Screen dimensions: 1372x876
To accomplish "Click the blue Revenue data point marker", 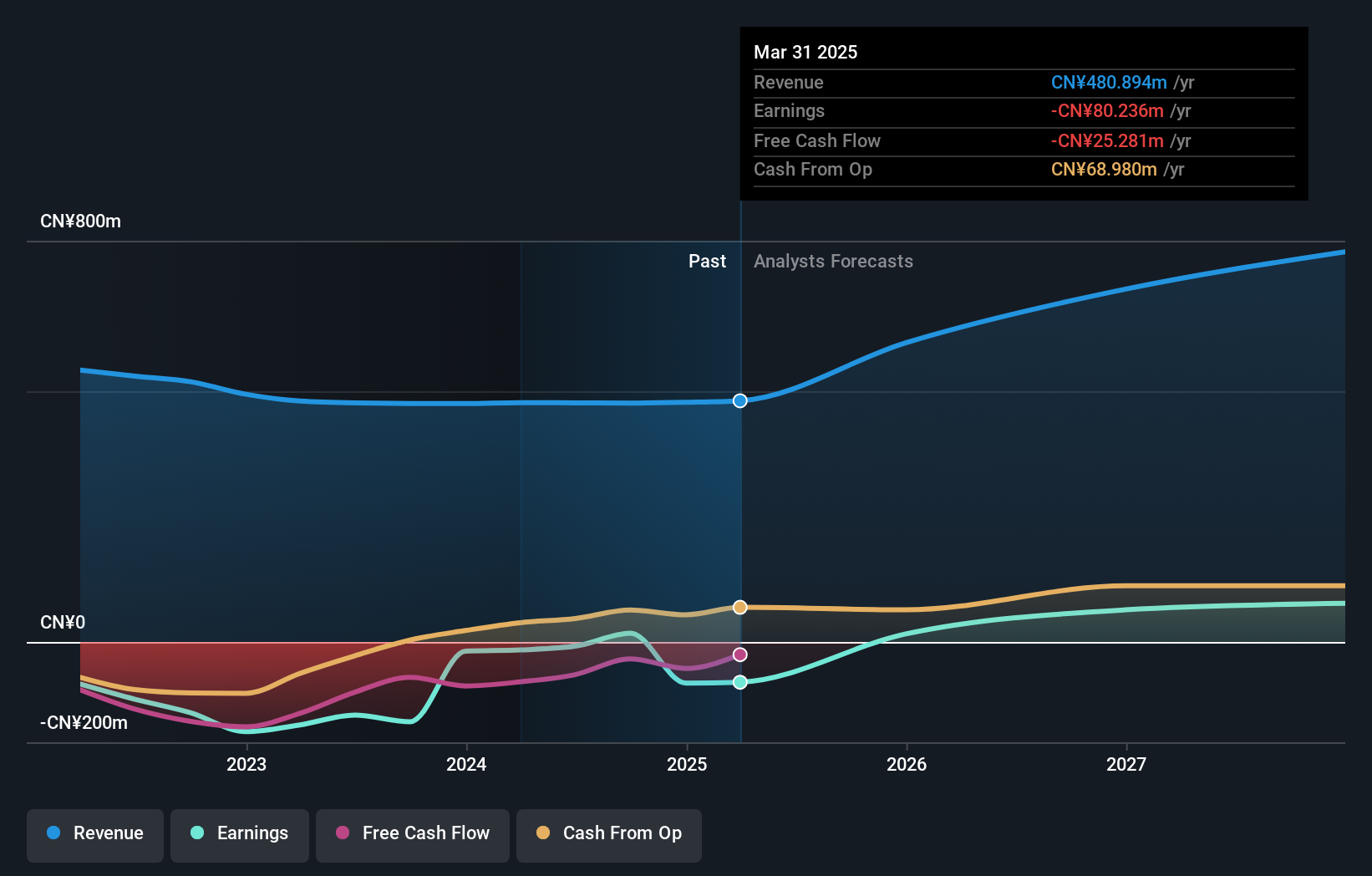I will pos(740,401).
